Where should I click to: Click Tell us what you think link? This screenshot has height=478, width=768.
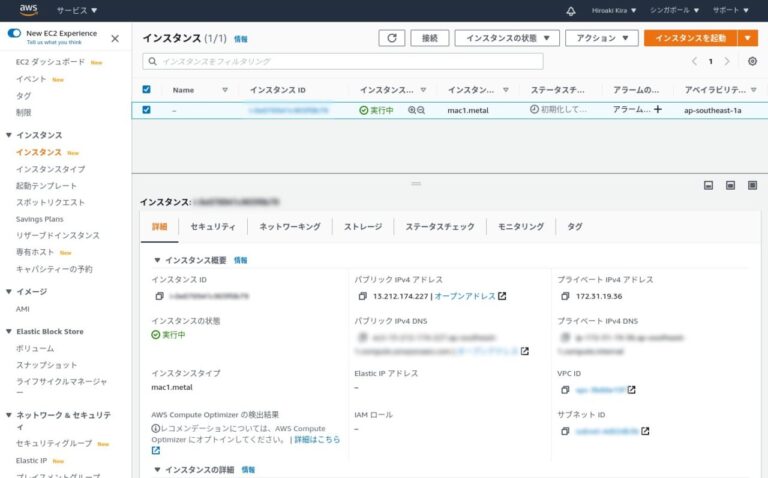(54, 43)
